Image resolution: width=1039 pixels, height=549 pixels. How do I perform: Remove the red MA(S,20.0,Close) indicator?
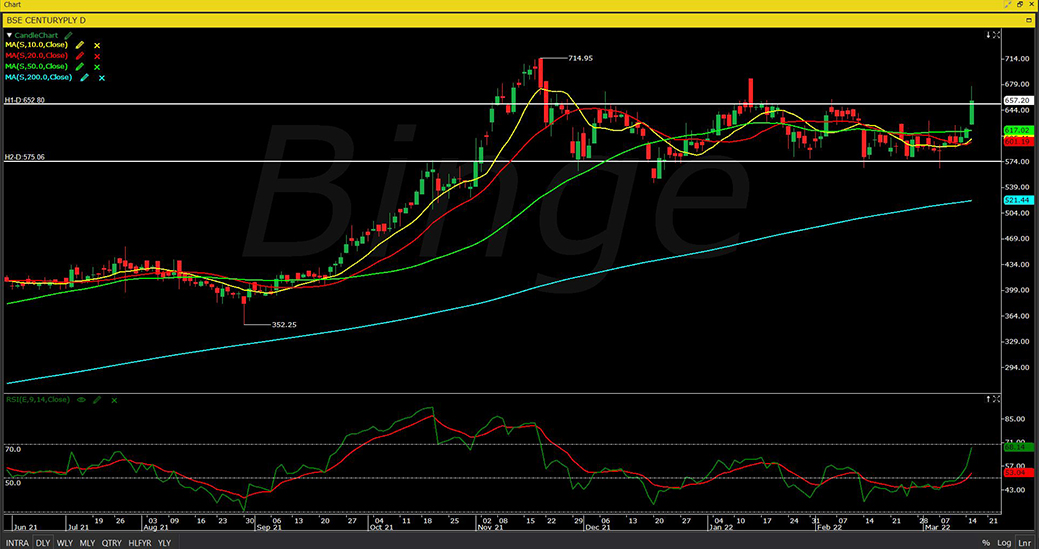tap(97, 56)
